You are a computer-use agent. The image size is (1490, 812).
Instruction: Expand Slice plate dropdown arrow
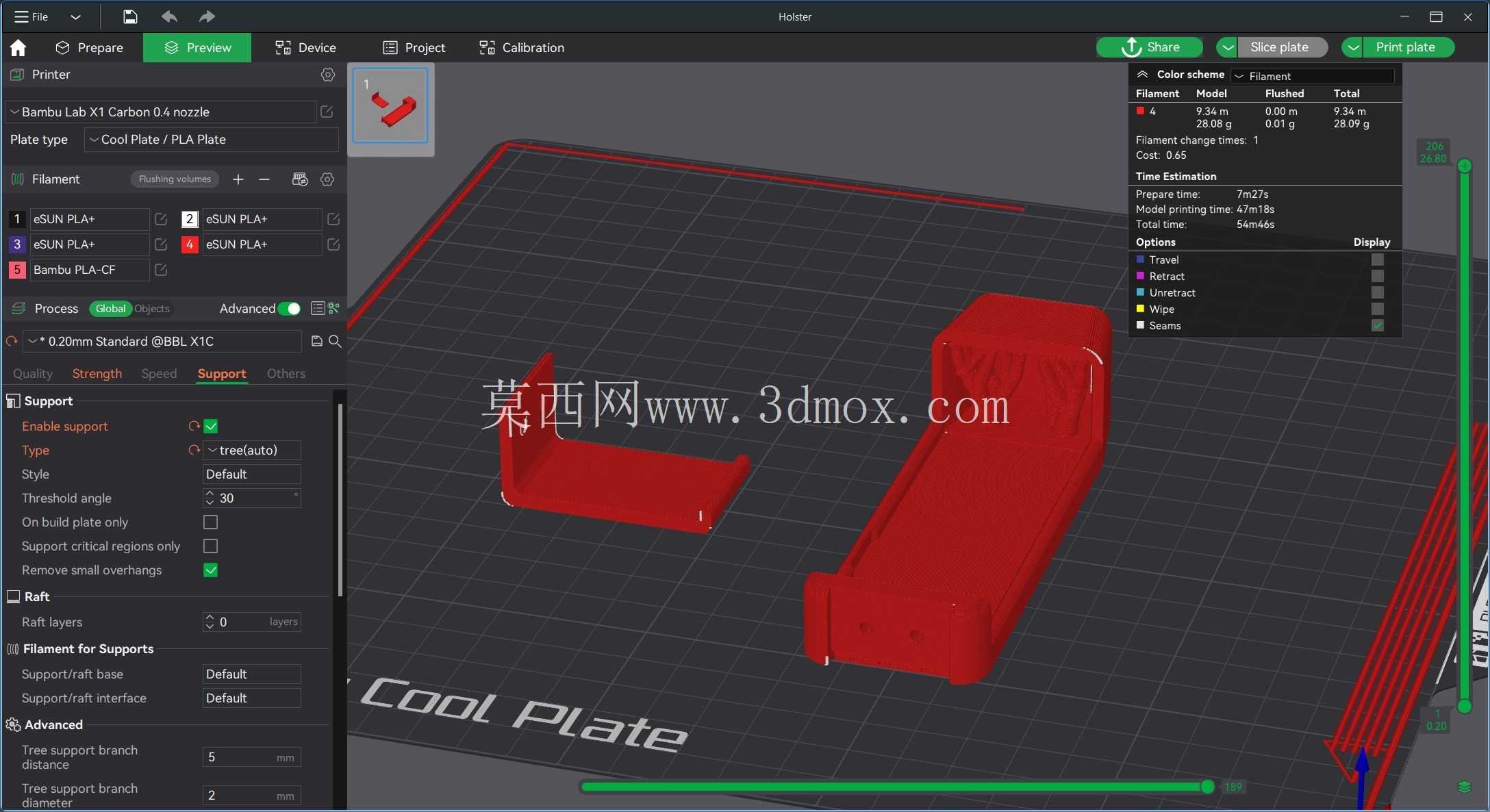coord(1228,47)
